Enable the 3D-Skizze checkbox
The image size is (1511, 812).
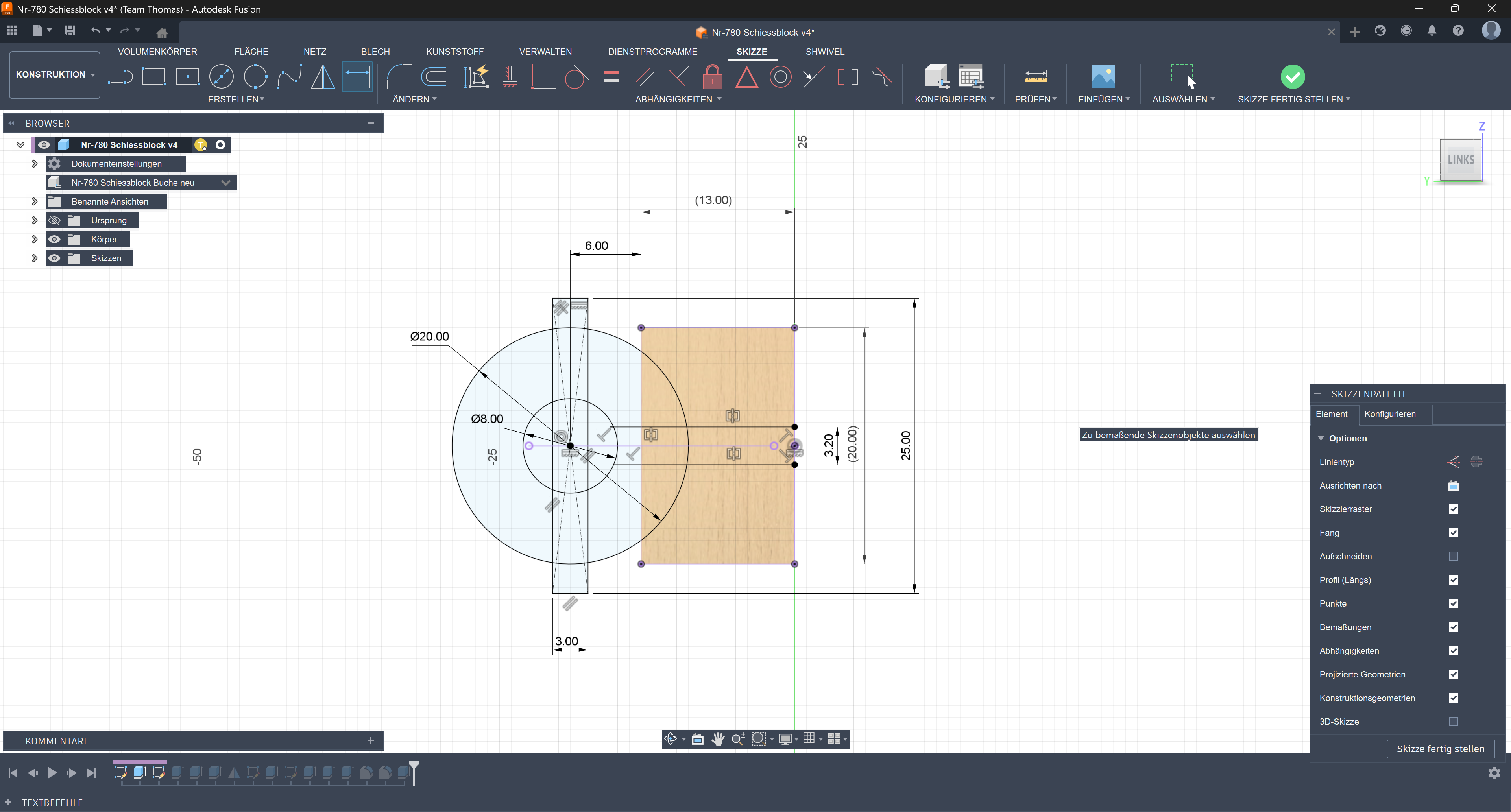coord(1453,722)
